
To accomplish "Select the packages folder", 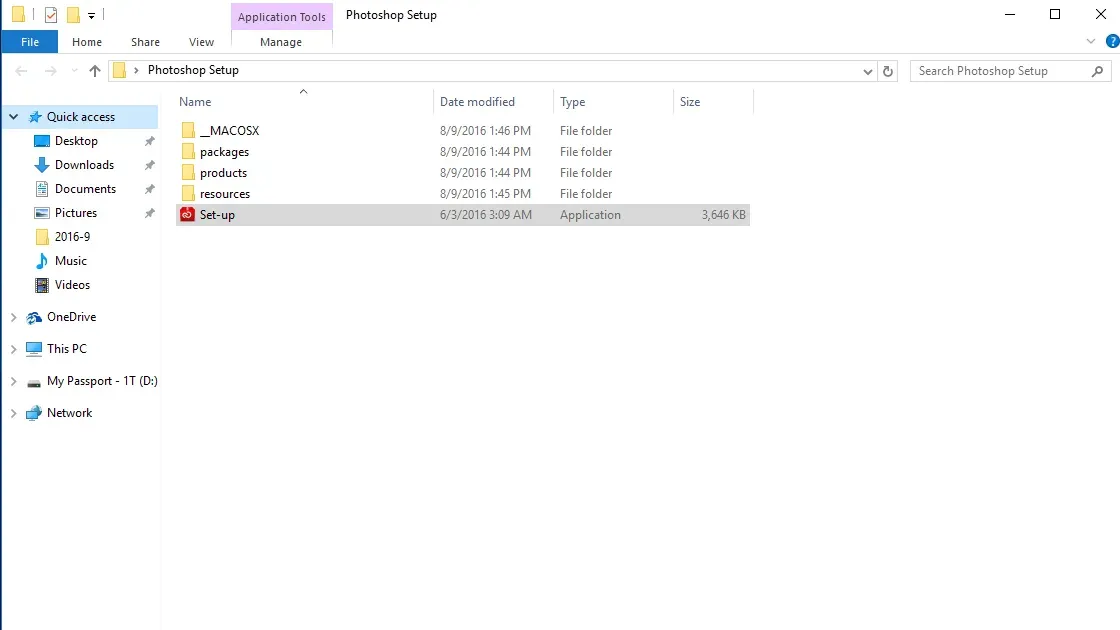I will tap(224, 151).
